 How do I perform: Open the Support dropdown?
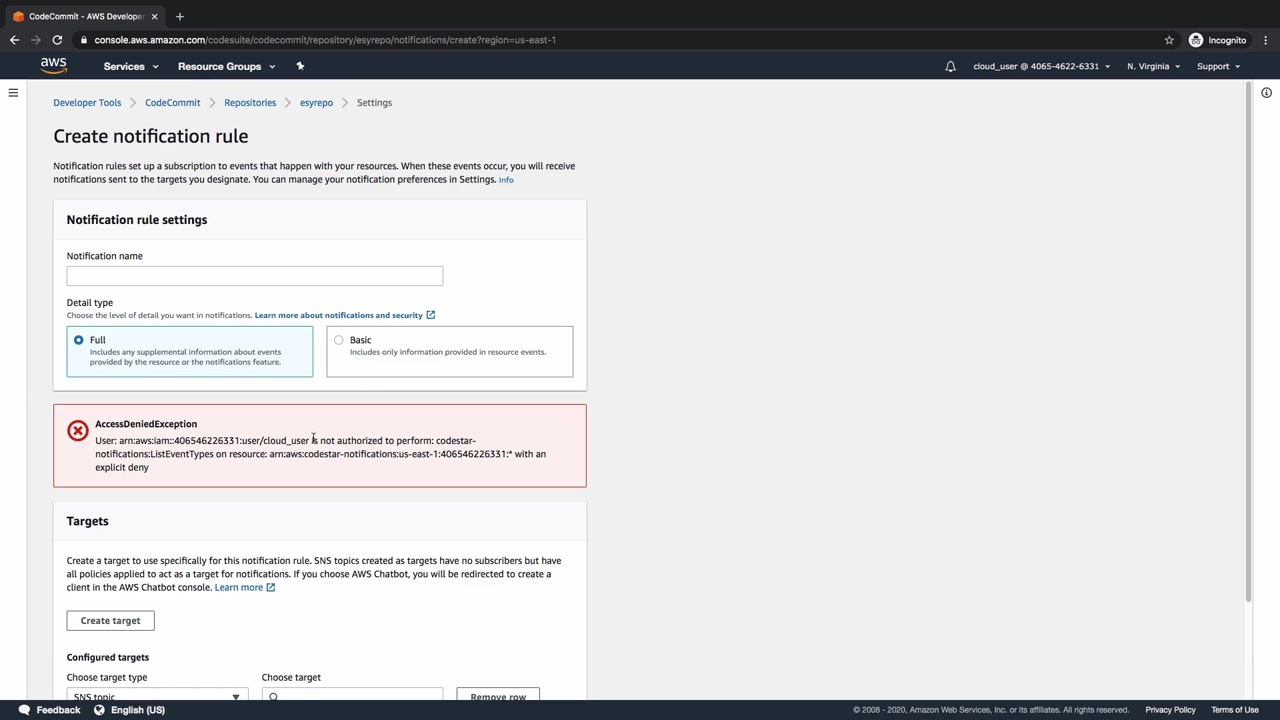(x=1219, y=66)
